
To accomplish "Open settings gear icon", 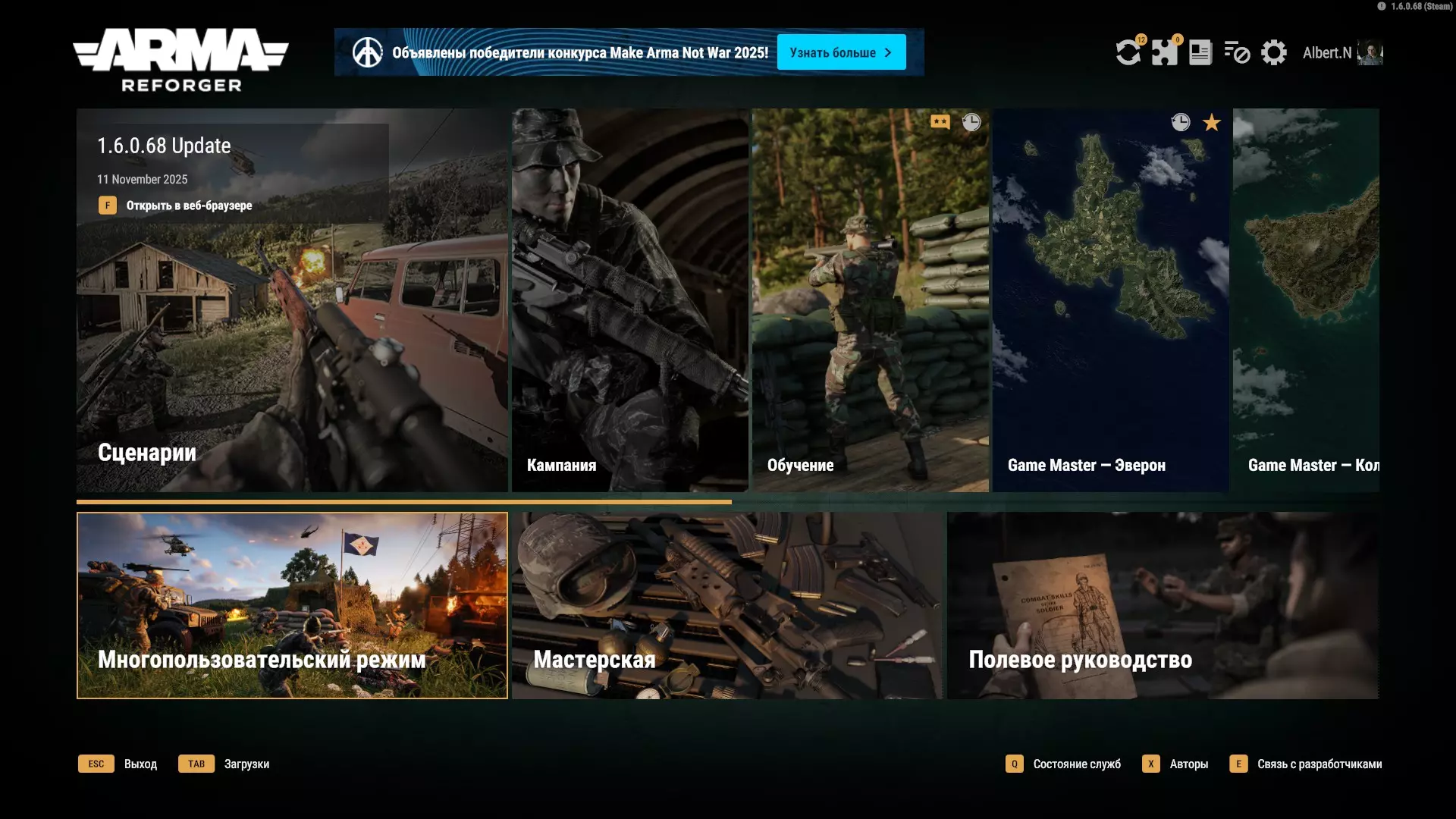I will click(1273, 52).
